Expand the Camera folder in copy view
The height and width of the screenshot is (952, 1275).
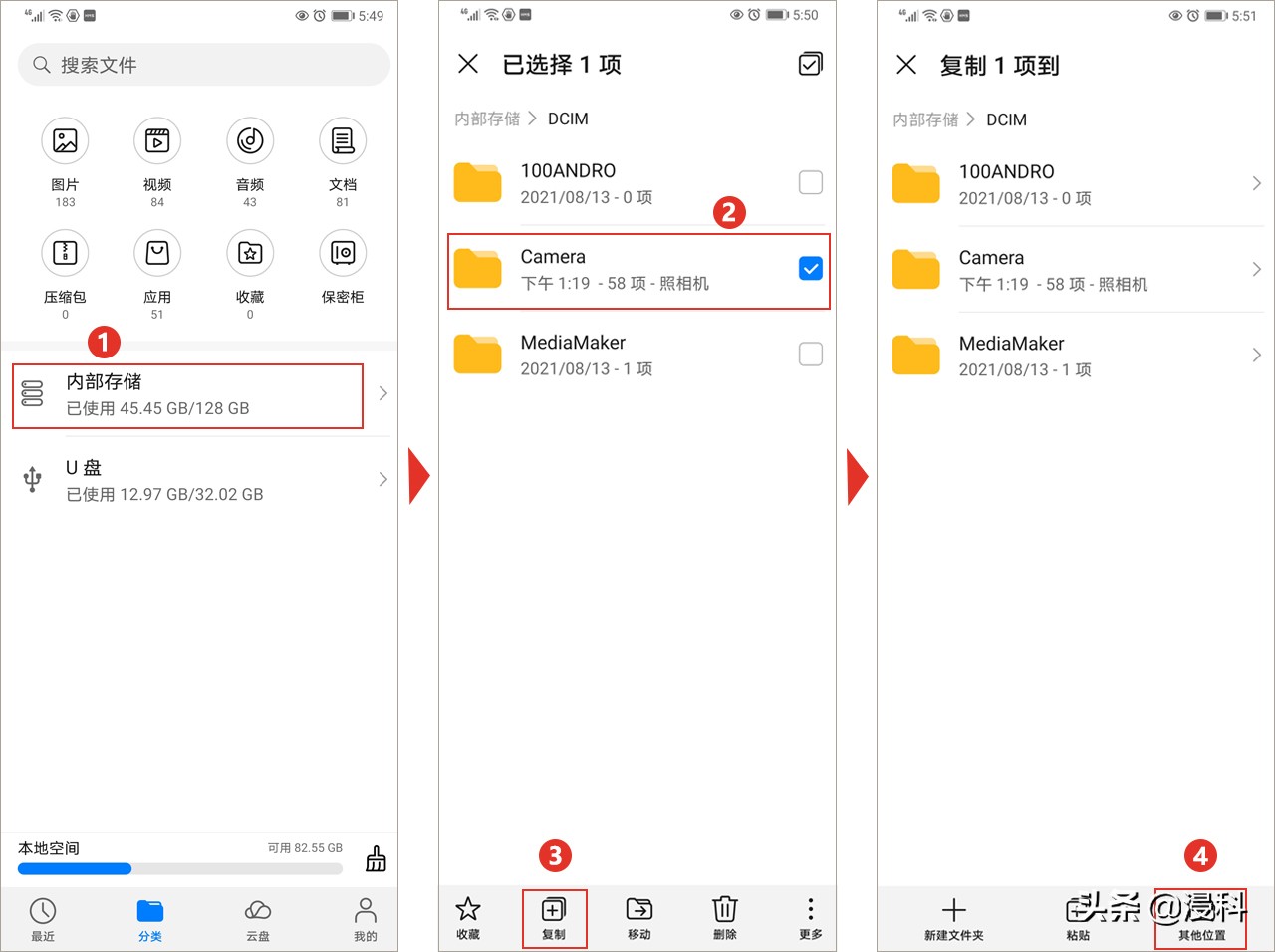(x=1256, y=269)
